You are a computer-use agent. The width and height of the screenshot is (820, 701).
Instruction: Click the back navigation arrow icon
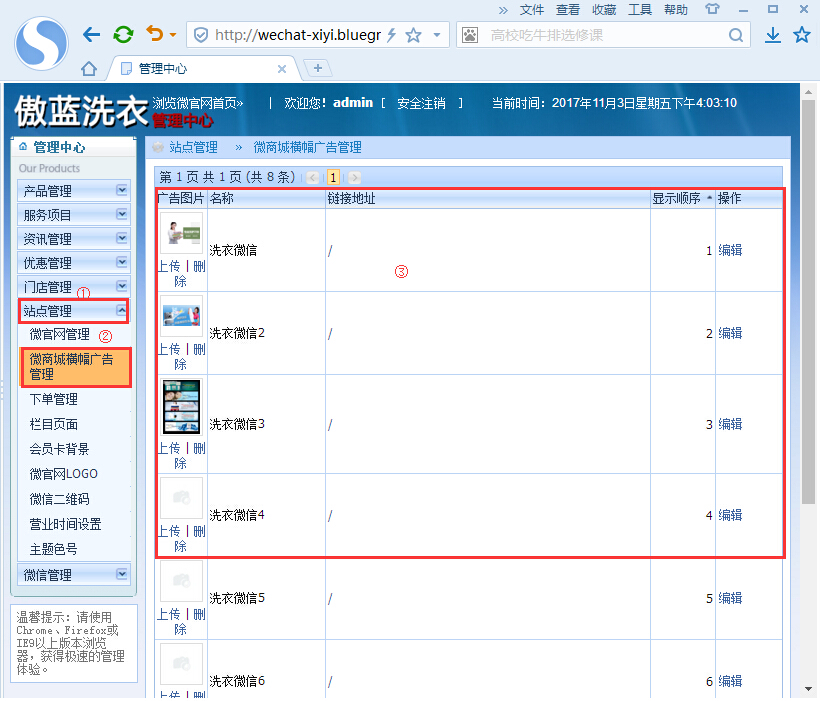click(90, 33)
